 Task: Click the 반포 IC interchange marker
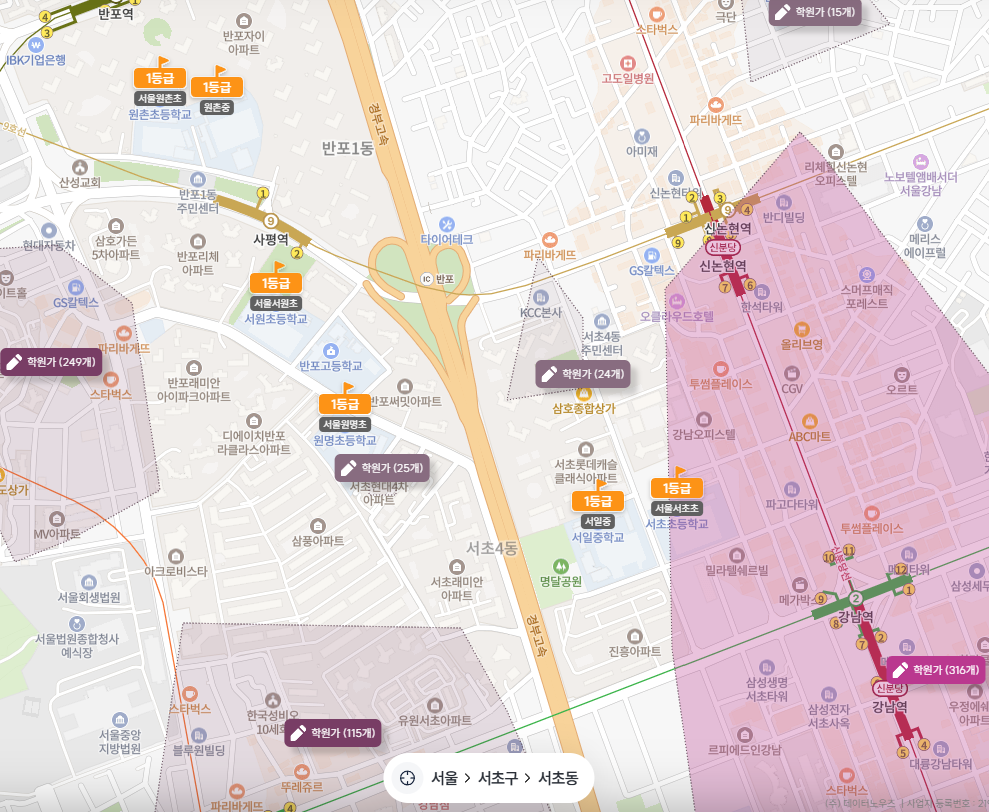[427, 279]
